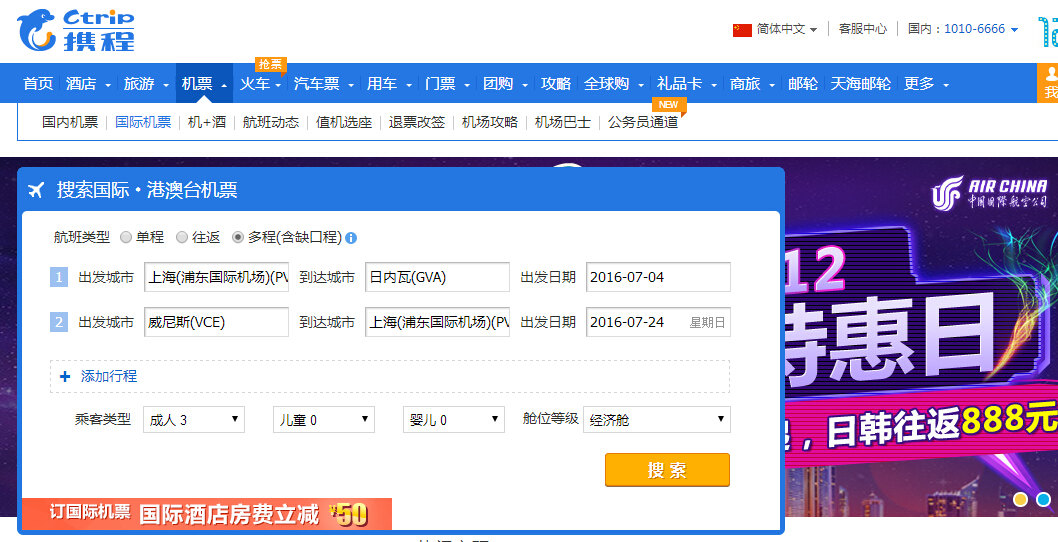Click trip 1 departure city 上海 field
Viewport: 1058px width, 542px height.
[x=217, y=277]
